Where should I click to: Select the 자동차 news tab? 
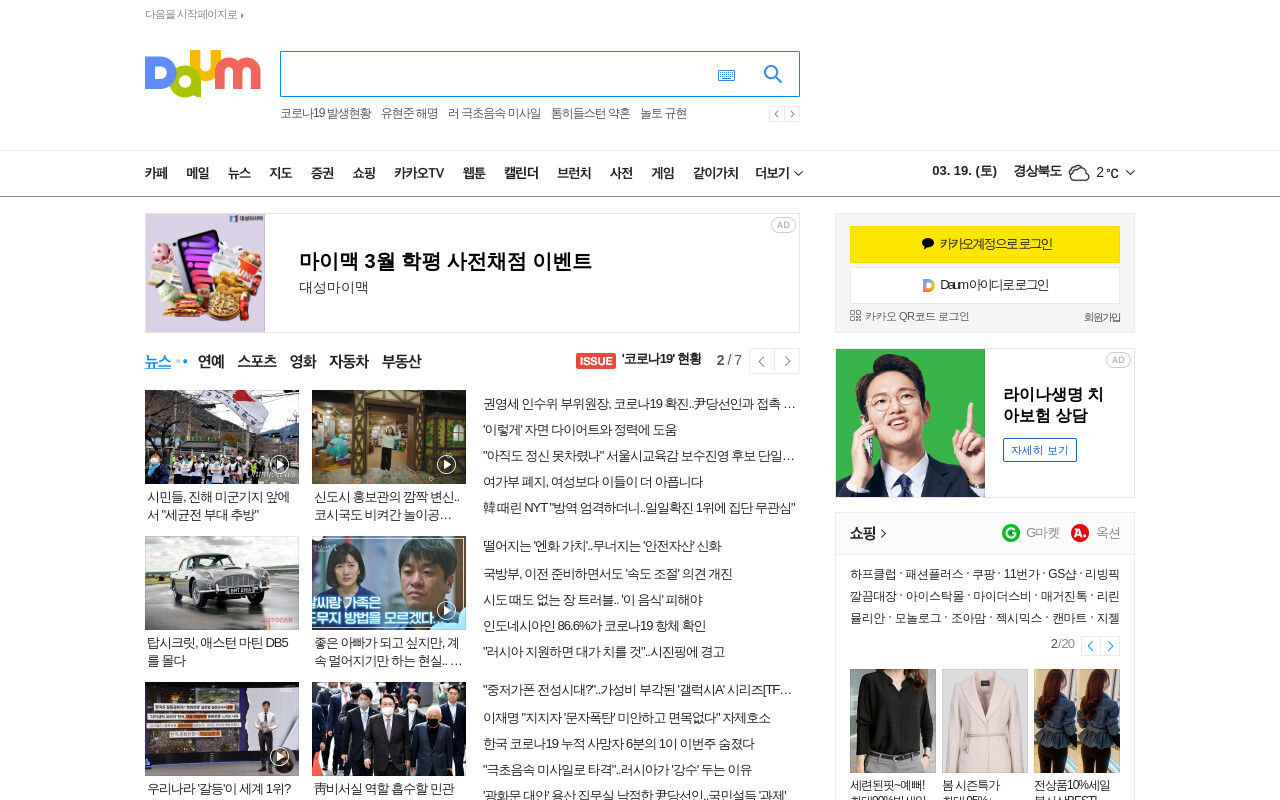pos(349,361)
